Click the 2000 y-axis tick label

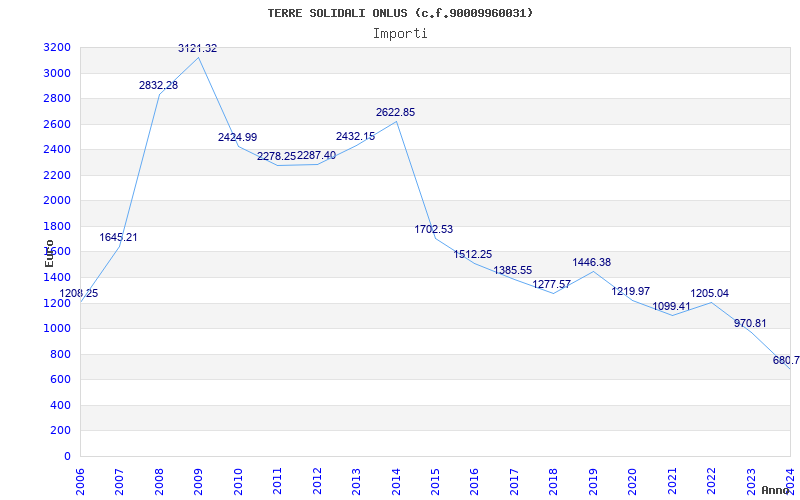click(57, 200)
